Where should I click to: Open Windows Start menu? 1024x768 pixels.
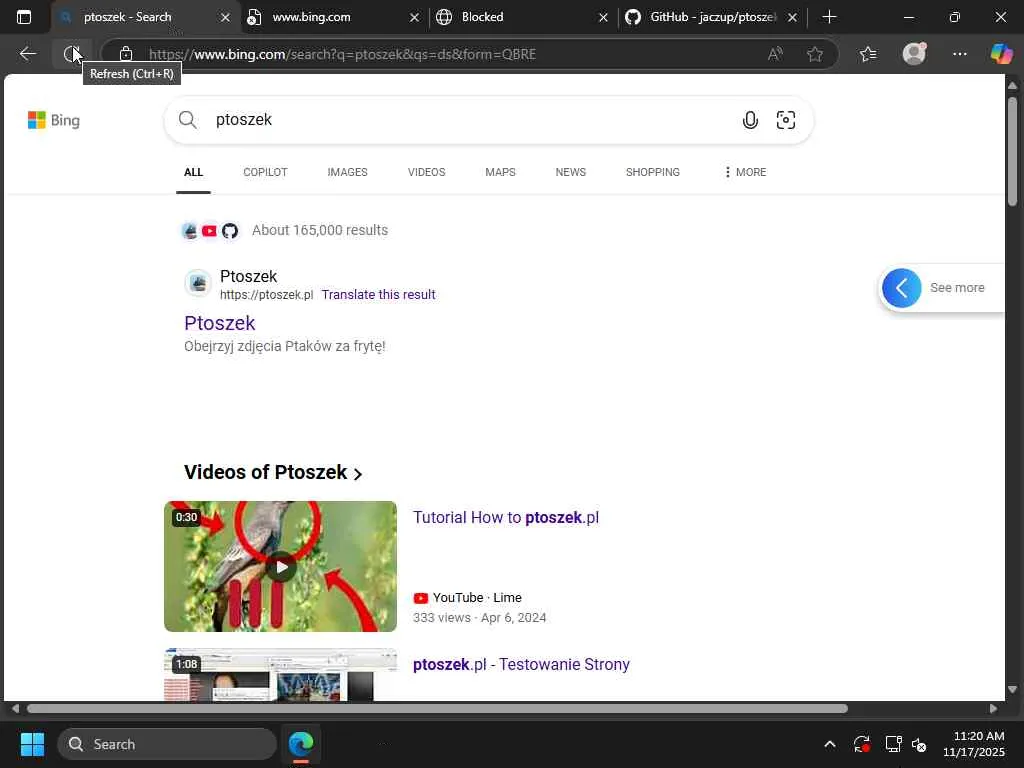tap(32, 744)
